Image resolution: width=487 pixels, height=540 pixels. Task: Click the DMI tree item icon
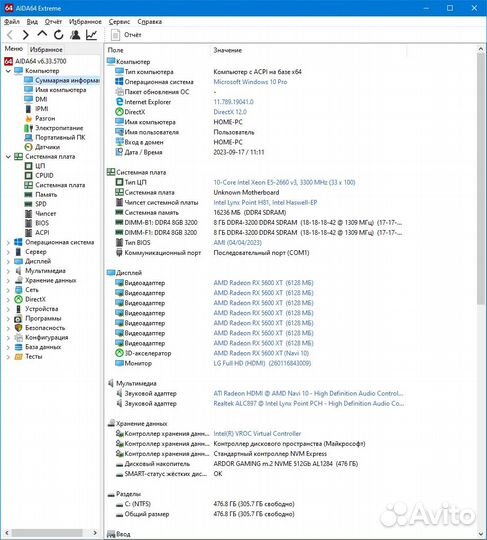coord(29,99)
